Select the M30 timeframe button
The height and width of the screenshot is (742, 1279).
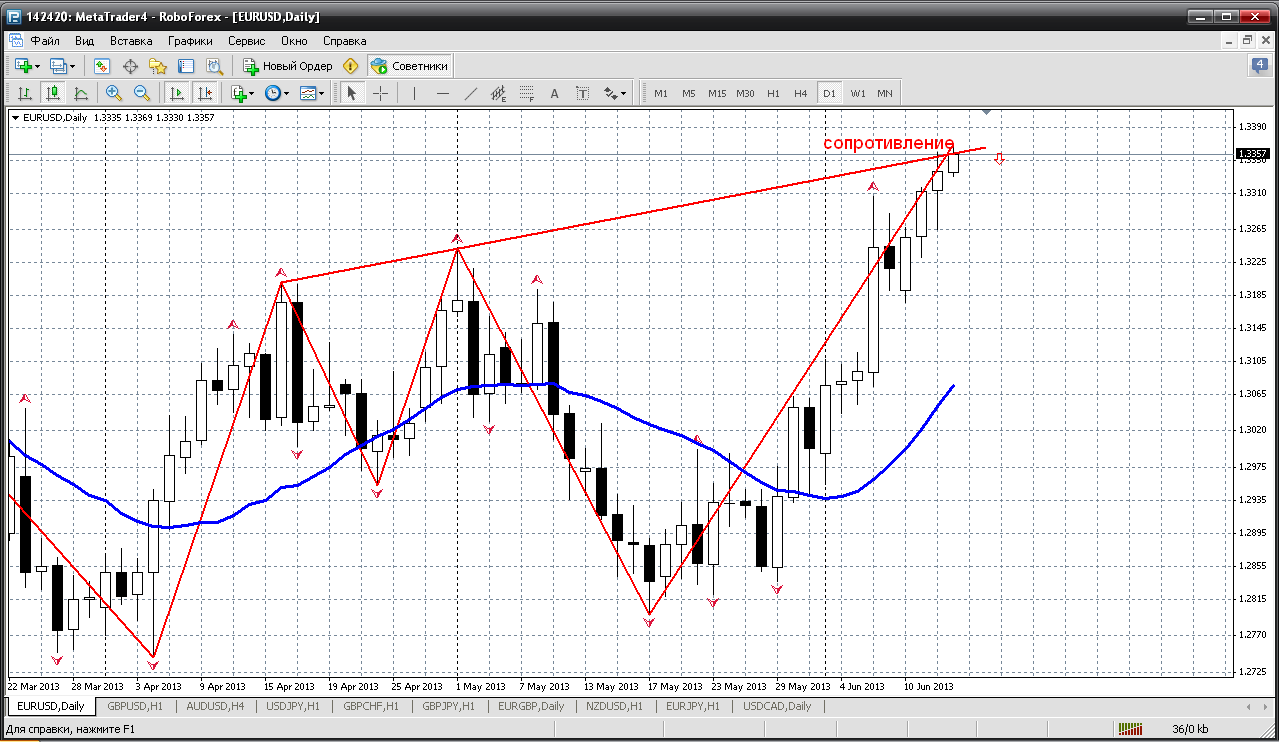coord(745,93)
